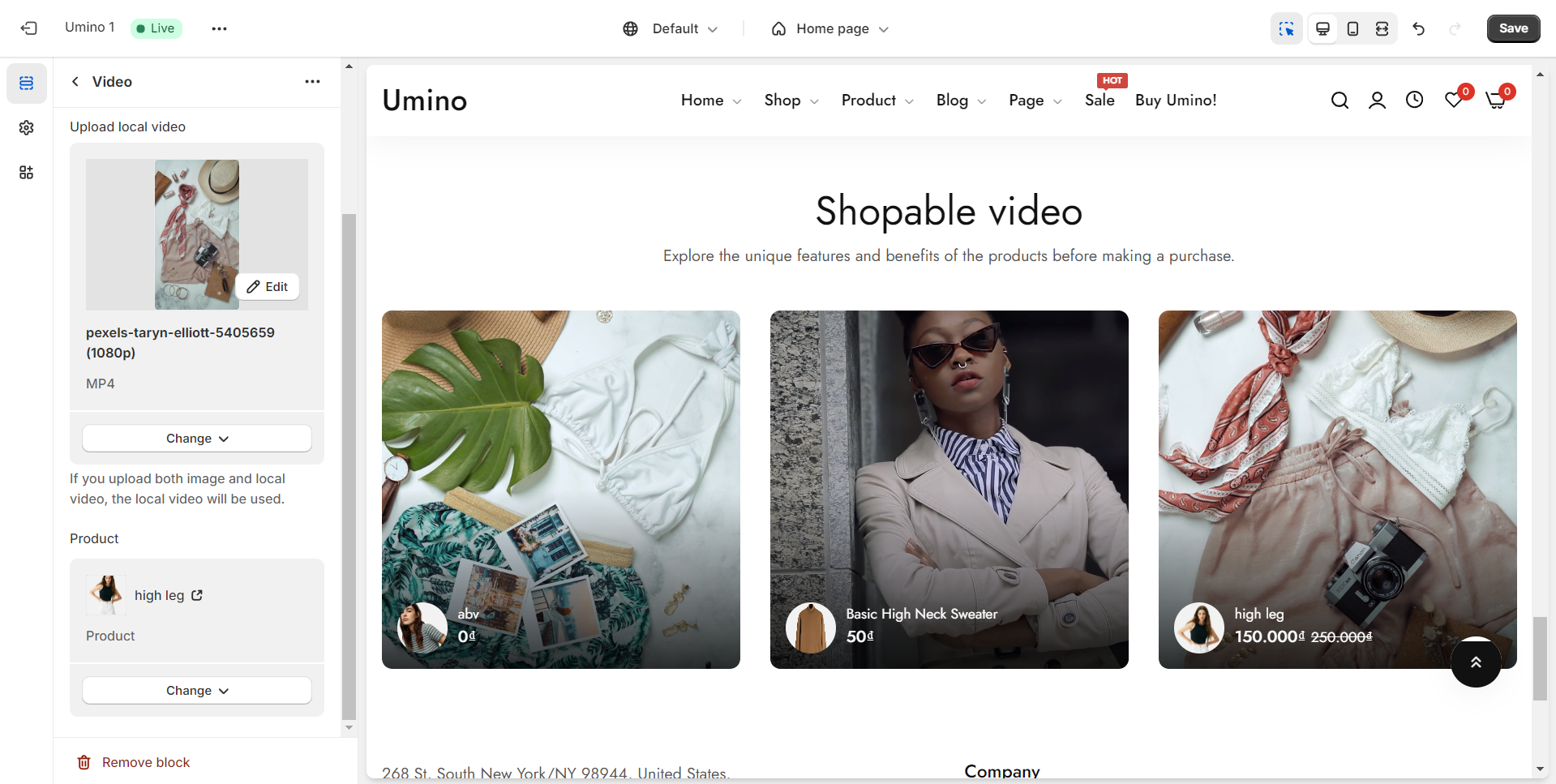Click the exit editor icon
Screen dimensions: 1556x784
(29, 28)
